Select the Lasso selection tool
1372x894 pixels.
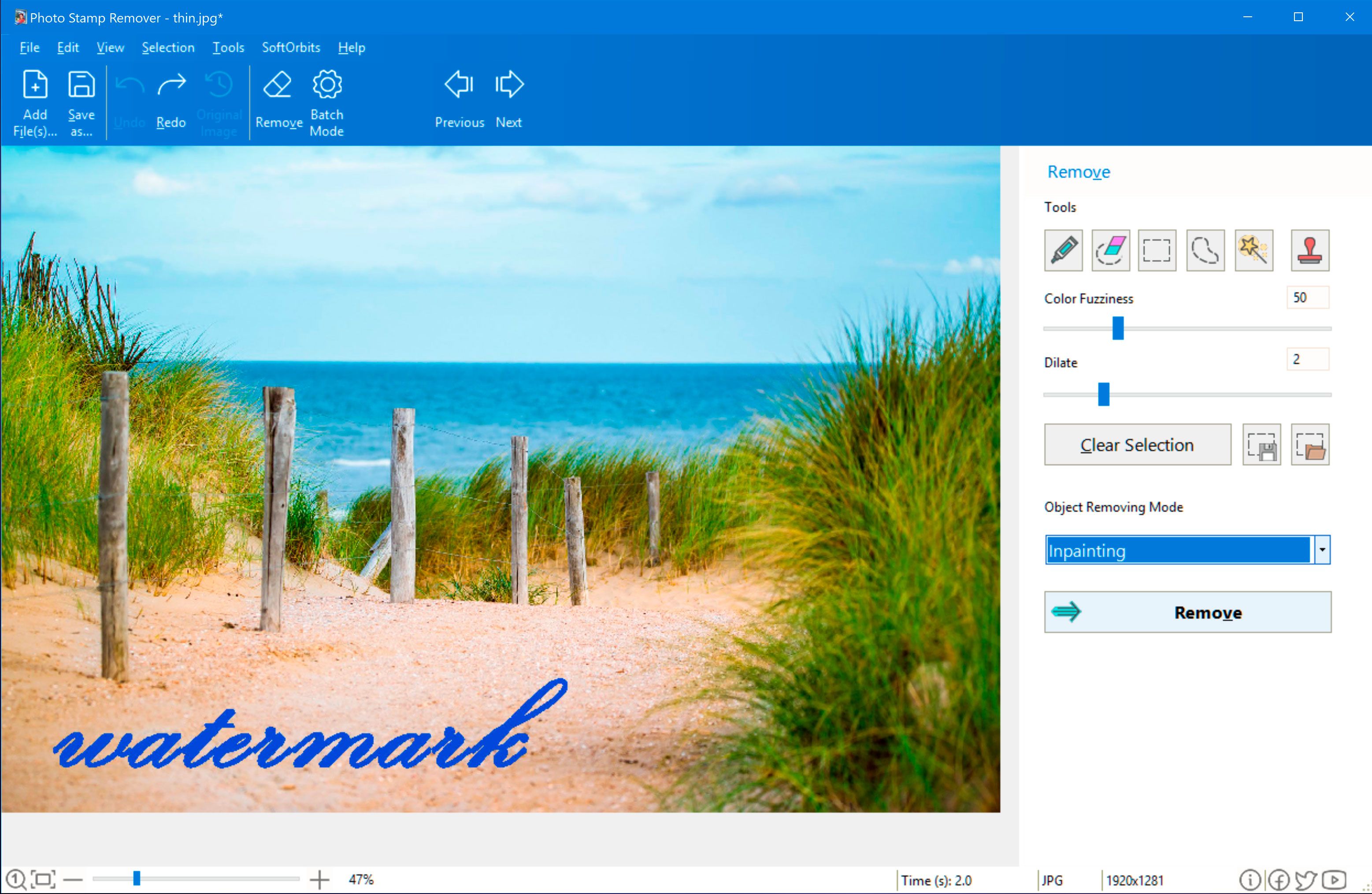pos(1204,250)
